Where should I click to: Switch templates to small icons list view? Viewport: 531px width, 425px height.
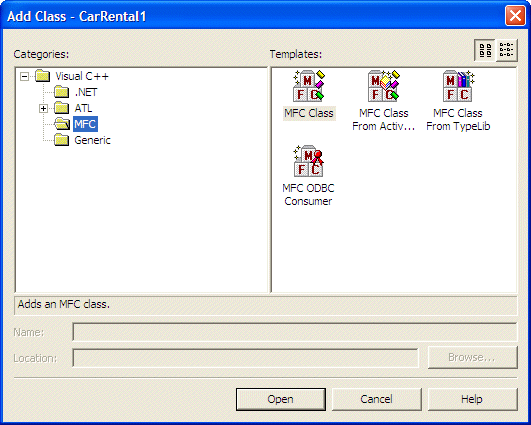coord(507,50)
